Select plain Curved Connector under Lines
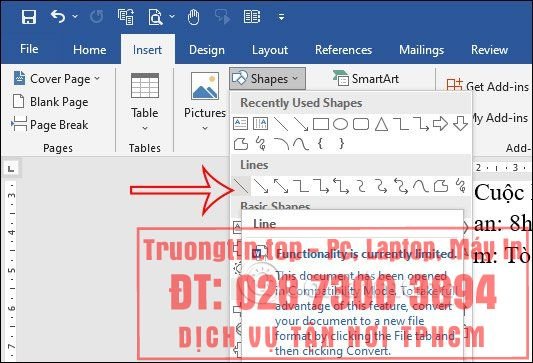 coord(361,186)
